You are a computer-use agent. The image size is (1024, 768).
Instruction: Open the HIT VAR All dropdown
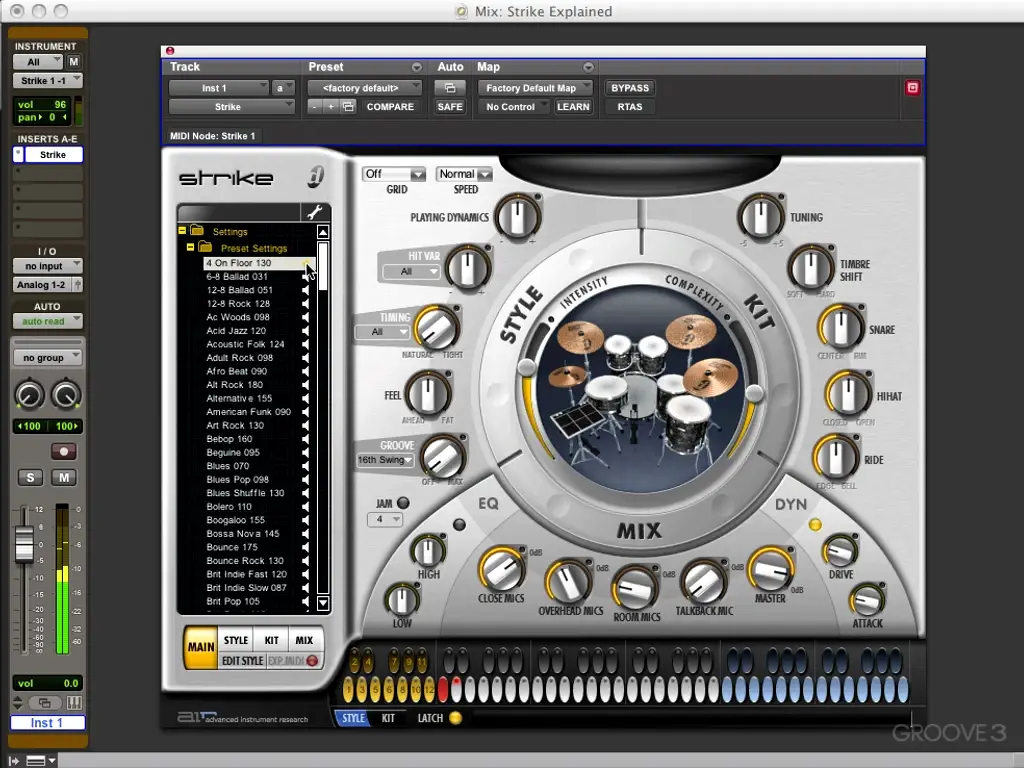[x=411, y=272]
